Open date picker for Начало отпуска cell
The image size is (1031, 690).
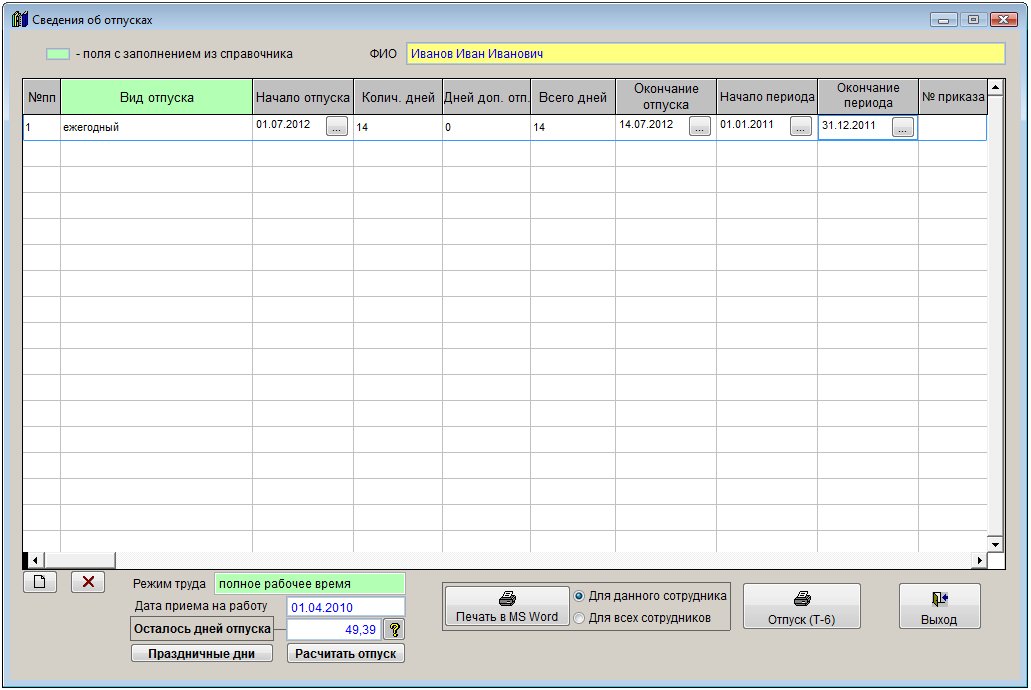pyautogui.click(x=337, y=127)
